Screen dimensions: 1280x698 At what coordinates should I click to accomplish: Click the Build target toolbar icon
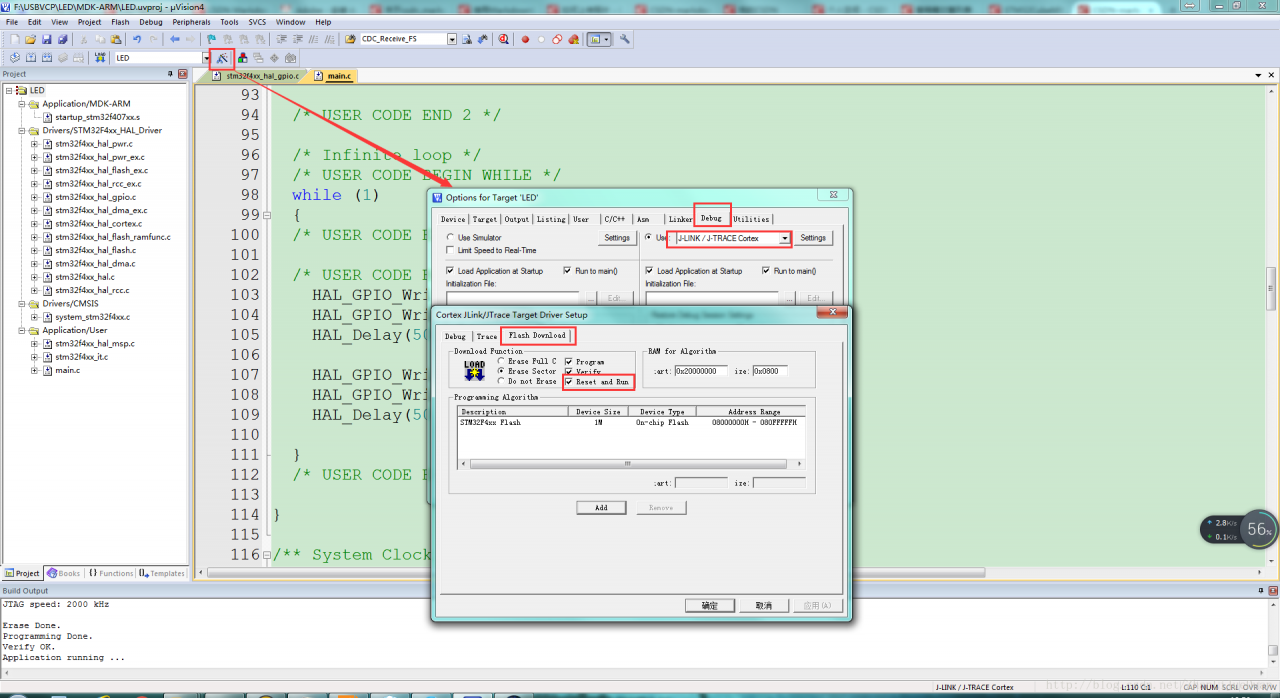pyautogui.click(x=30, y=58)
